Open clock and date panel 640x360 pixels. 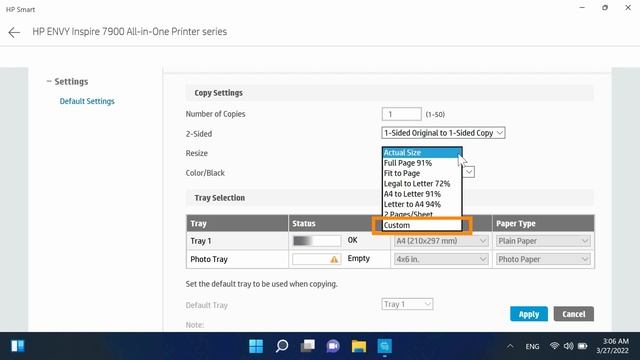coord(612,346)
